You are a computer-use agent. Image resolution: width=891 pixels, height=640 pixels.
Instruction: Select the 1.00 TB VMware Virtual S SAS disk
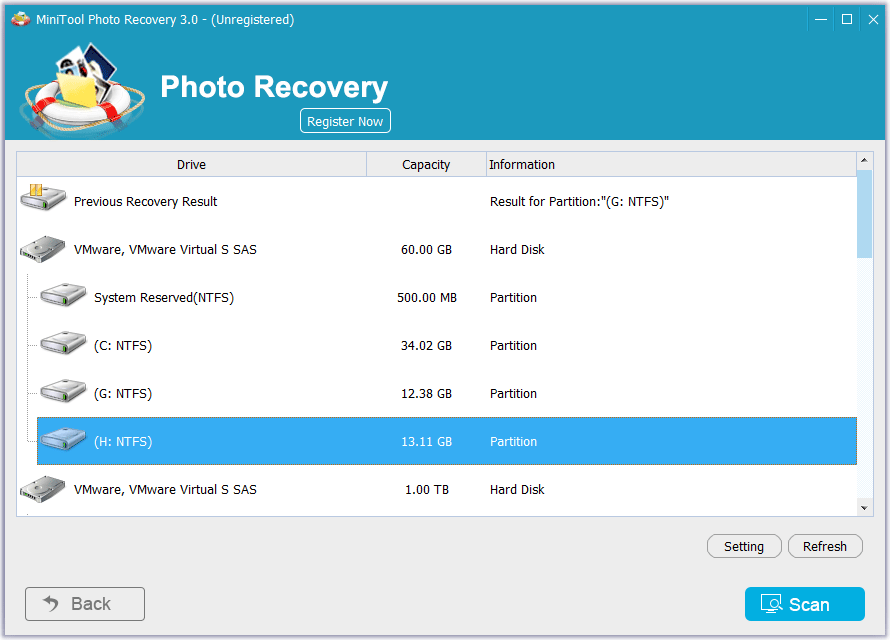[436, 489]
